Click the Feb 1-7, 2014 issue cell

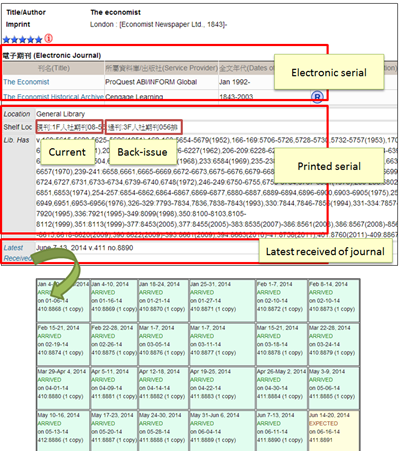click(282, 301)
